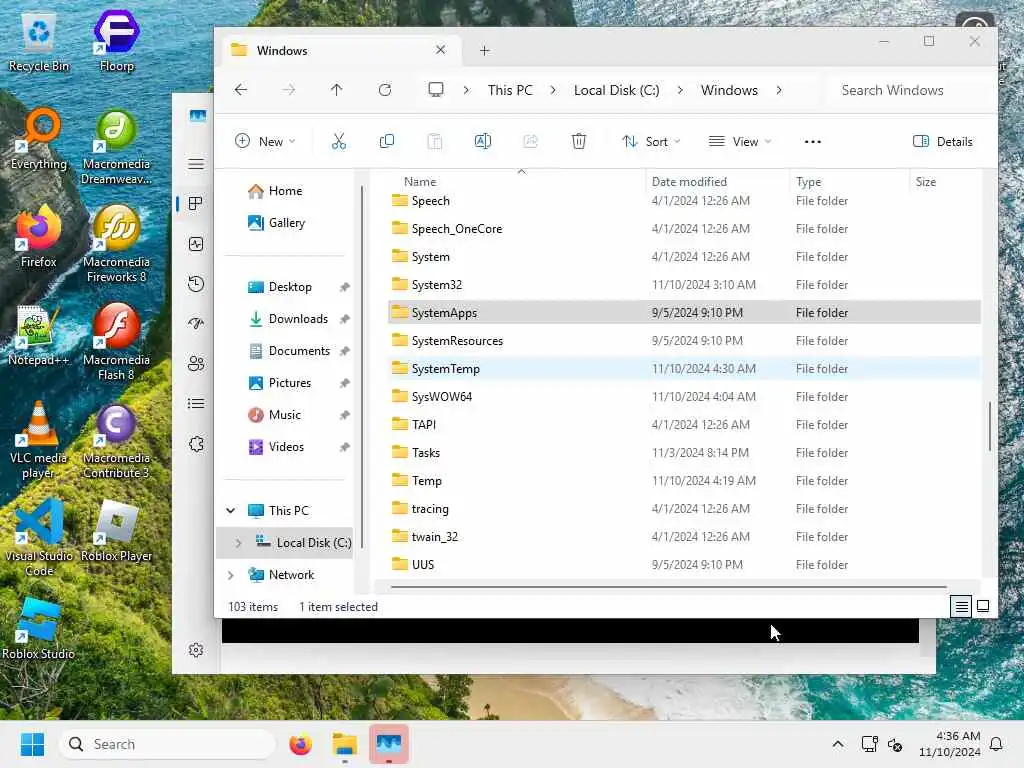Image resolution: width=1024 pixels, height=768 pixels.
Task: Open Macromedia Flash 8 shortcut
Action: coord(116,342)
